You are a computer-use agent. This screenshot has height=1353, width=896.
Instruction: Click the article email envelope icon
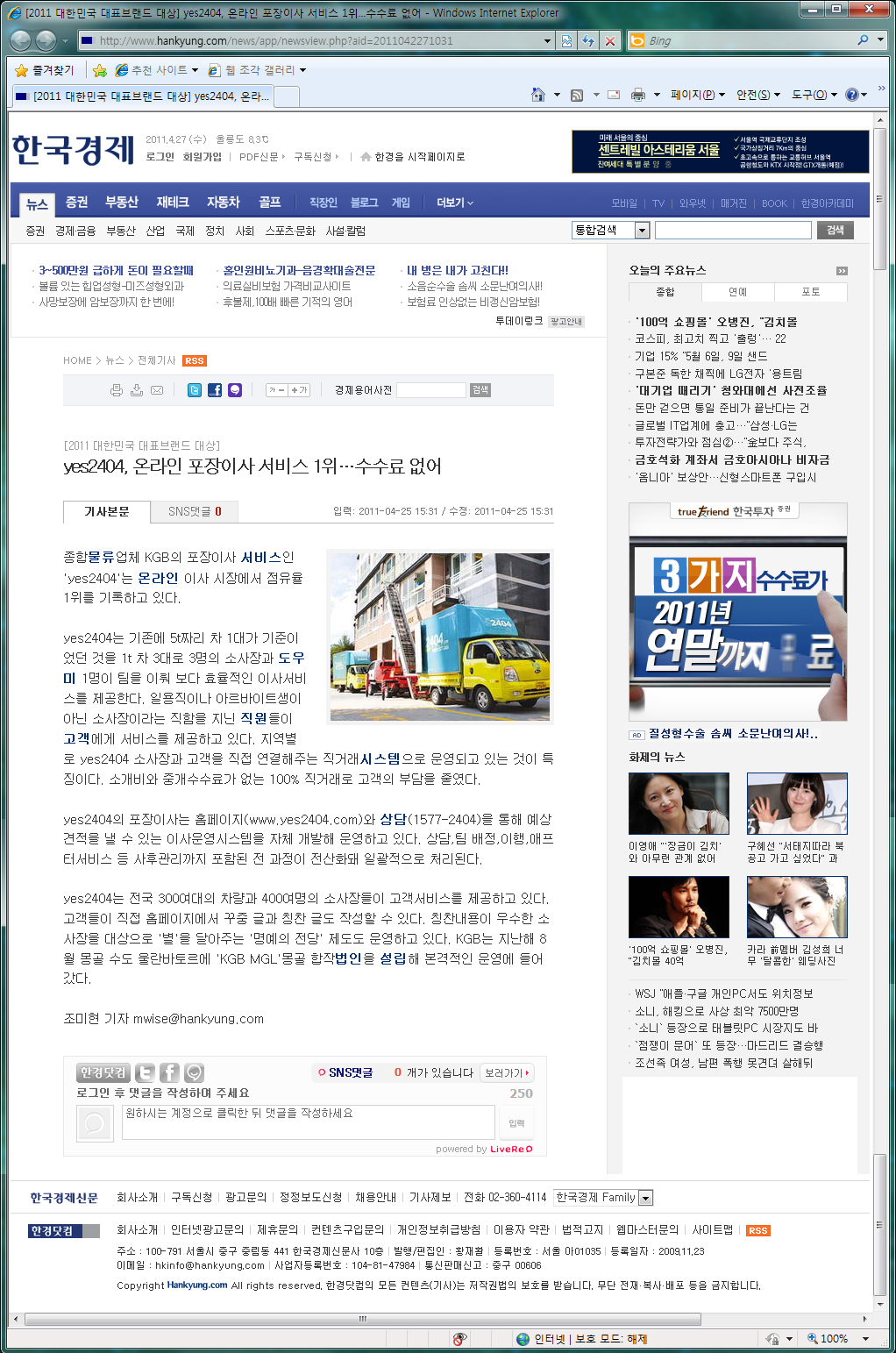click(x=157, y=390)
